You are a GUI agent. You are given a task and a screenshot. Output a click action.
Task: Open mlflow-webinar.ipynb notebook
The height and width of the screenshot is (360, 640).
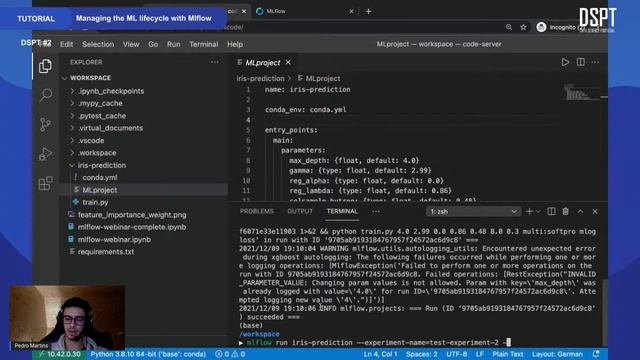pos(114,240)
